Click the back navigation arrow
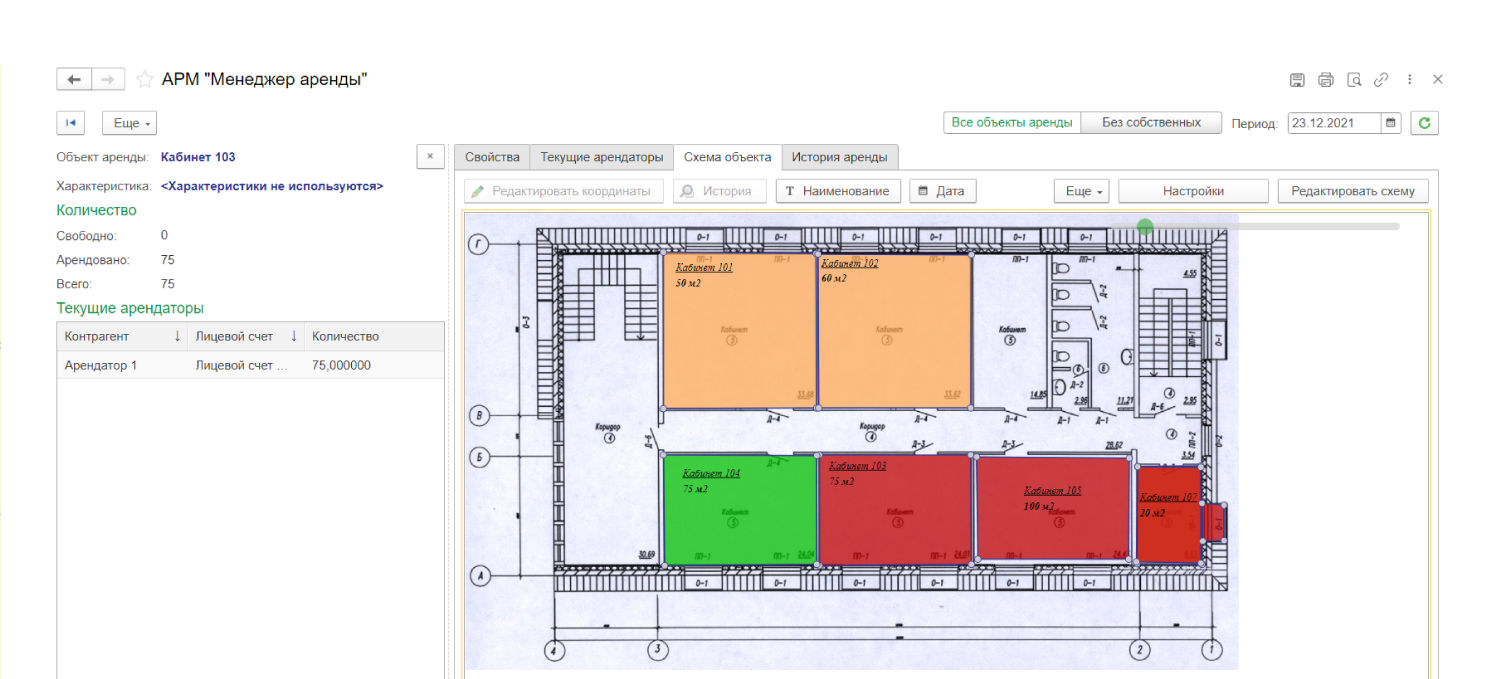Viewport: 1501px width, 679px height. 74,80
